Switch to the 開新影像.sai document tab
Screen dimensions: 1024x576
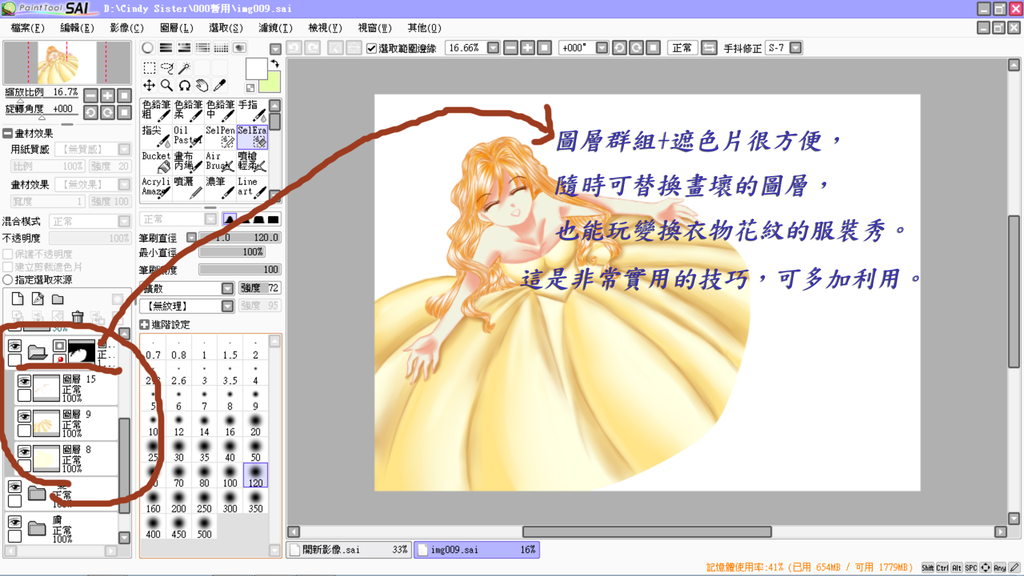click(349, 550)
